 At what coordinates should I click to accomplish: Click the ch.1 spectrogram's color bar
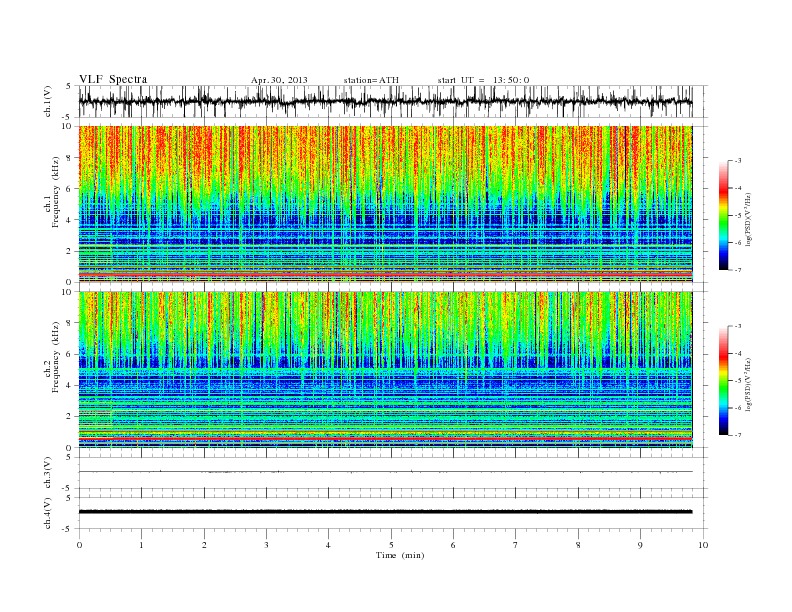[x=723, y=215]
